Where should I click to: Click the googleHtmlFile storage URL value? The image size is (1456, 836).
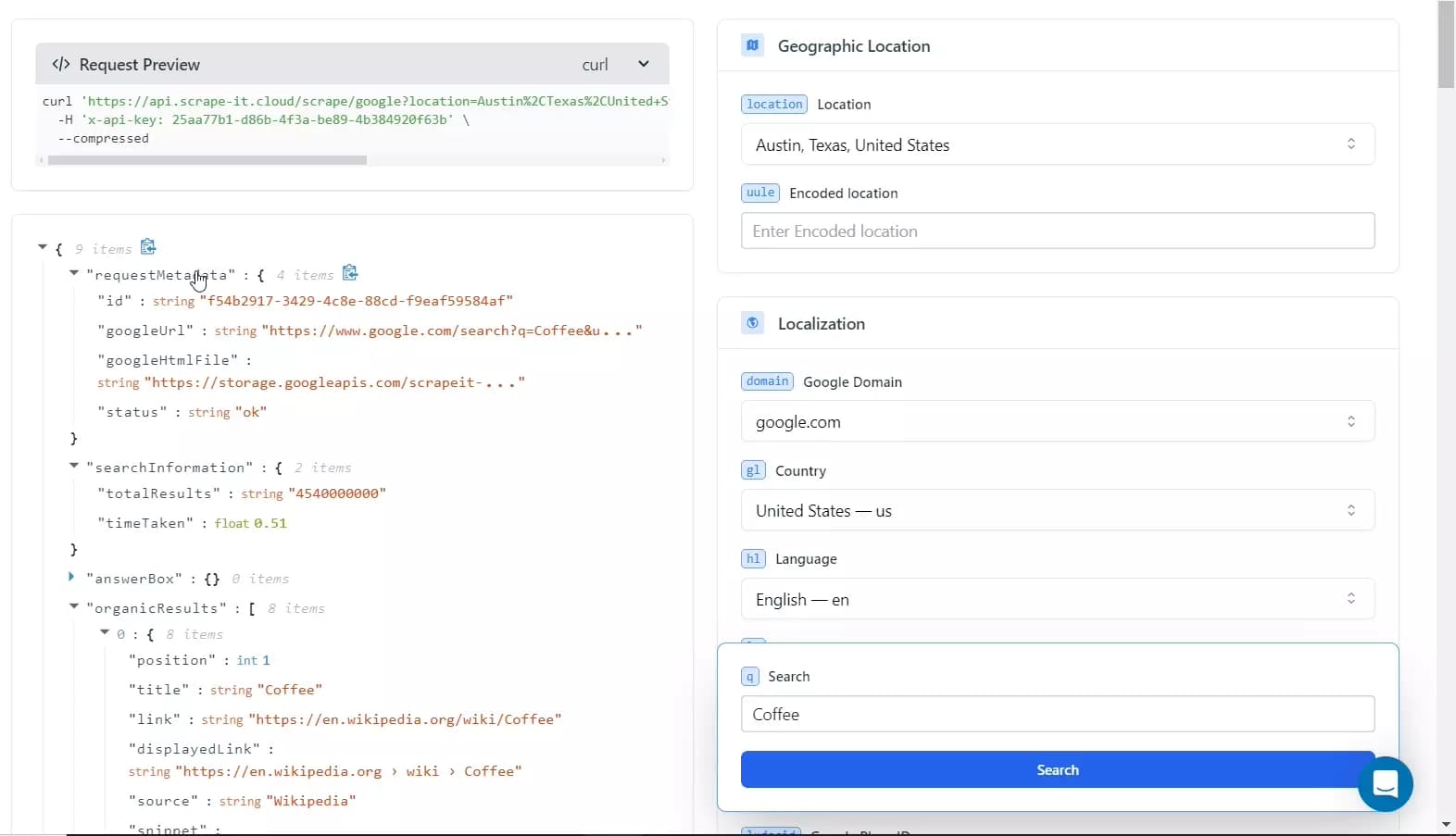[x=334, y=382]
